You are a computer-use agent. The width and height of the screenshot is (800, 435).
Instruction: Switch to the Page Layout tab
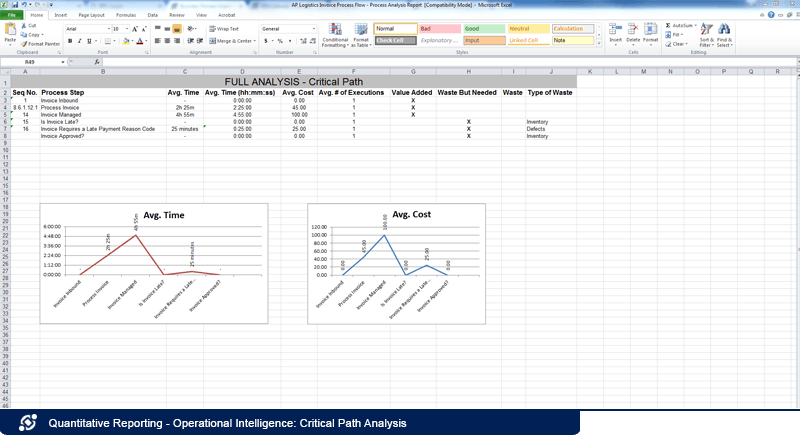[91, 16]
